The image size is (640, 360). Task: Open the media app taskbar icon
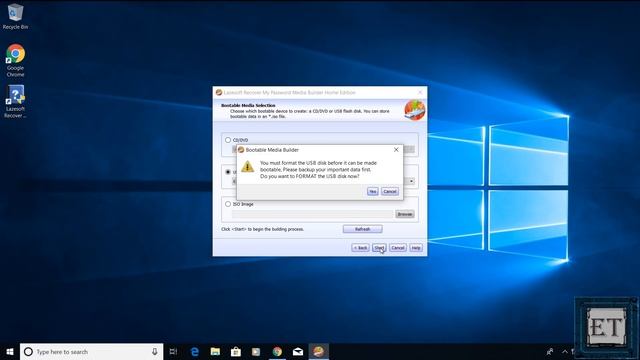256,351
